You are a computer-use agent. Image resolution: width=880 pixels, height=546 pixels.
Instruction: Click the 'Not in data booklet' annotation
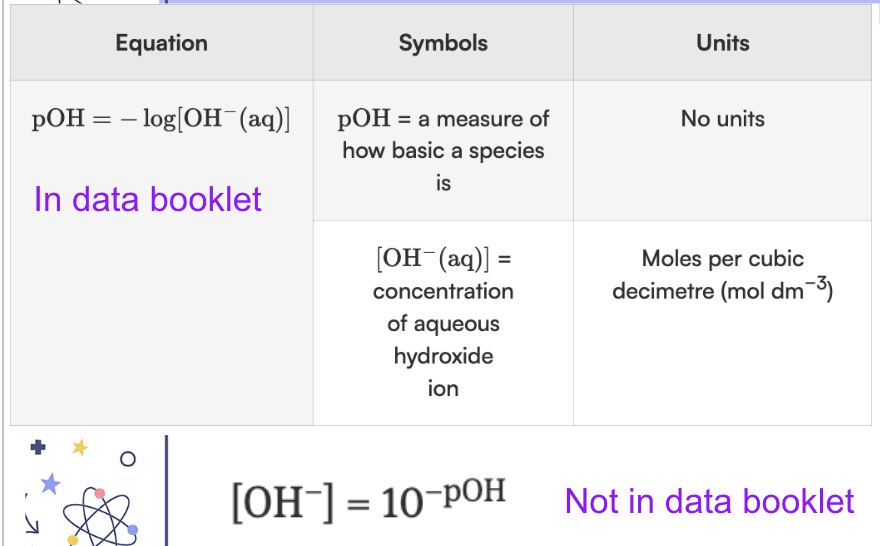tap(709, 501)
